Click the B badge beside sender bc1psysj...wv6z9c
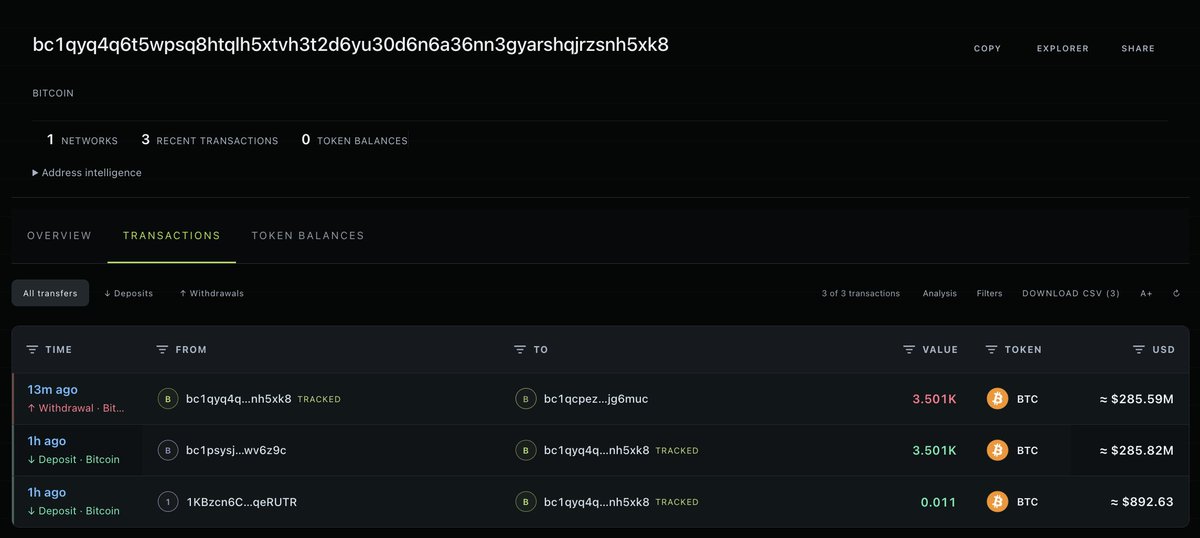This screenshot has width=1200, height=538. coord(168,450)
